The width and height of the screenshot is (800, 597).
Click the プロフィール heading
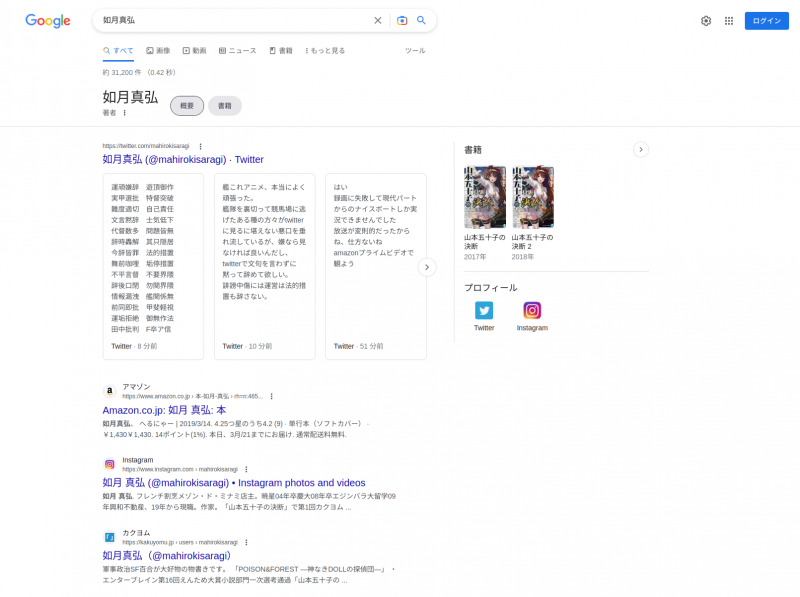coord(491,288)
